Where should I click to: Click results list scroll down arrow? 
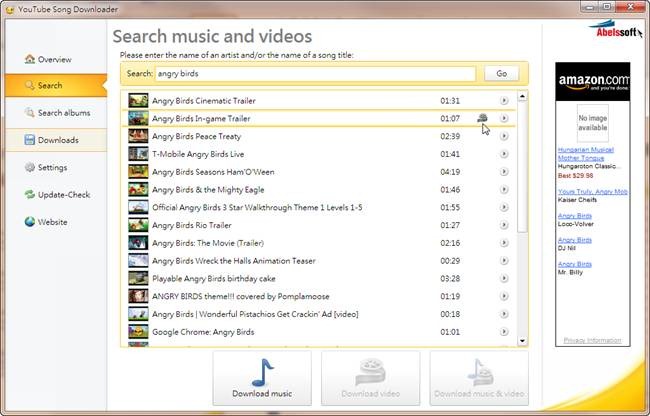(x=522, y=341)
